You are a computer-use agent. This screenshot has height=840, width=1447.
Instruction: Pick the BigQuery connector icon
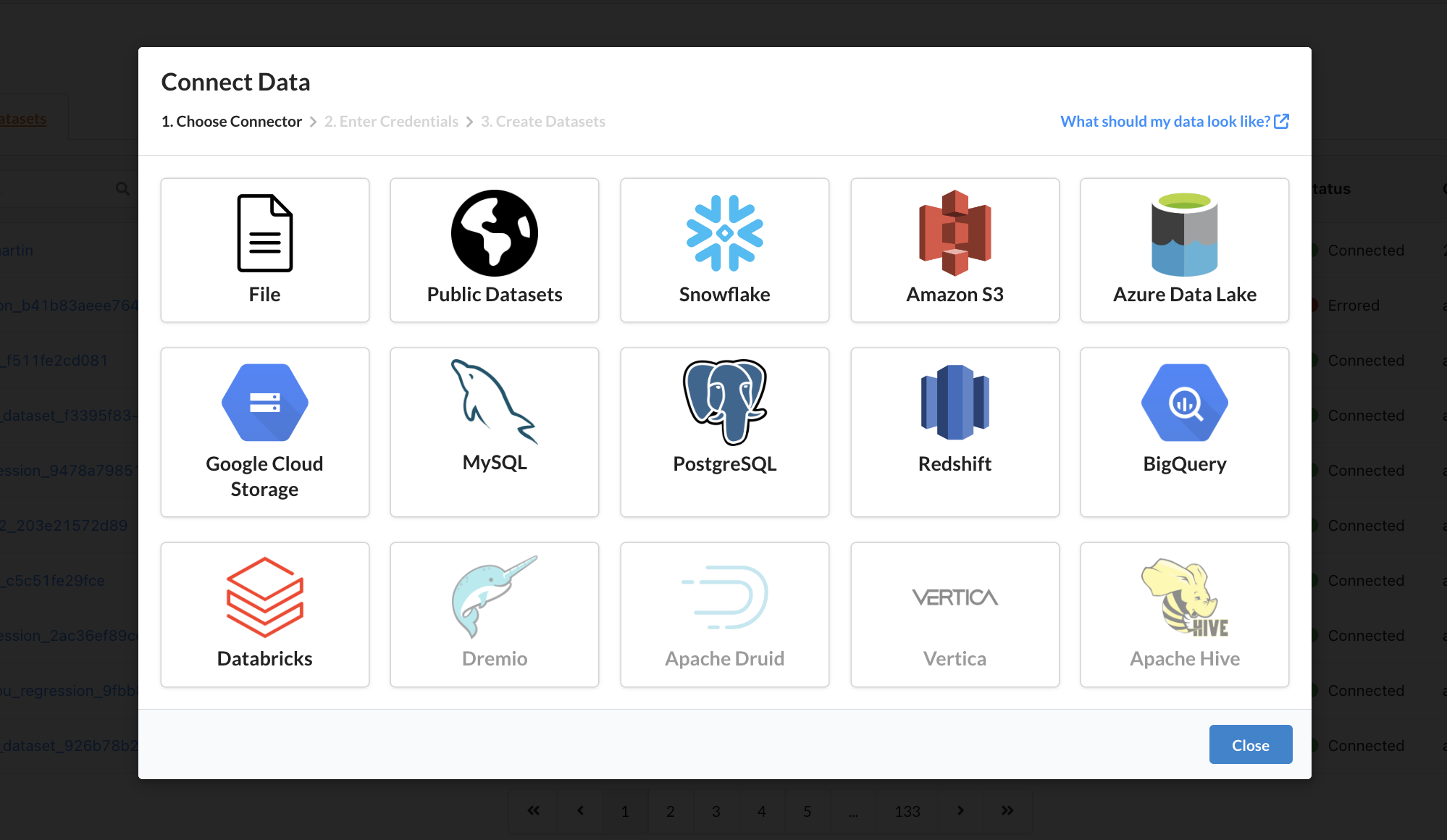coord(1185,403)
